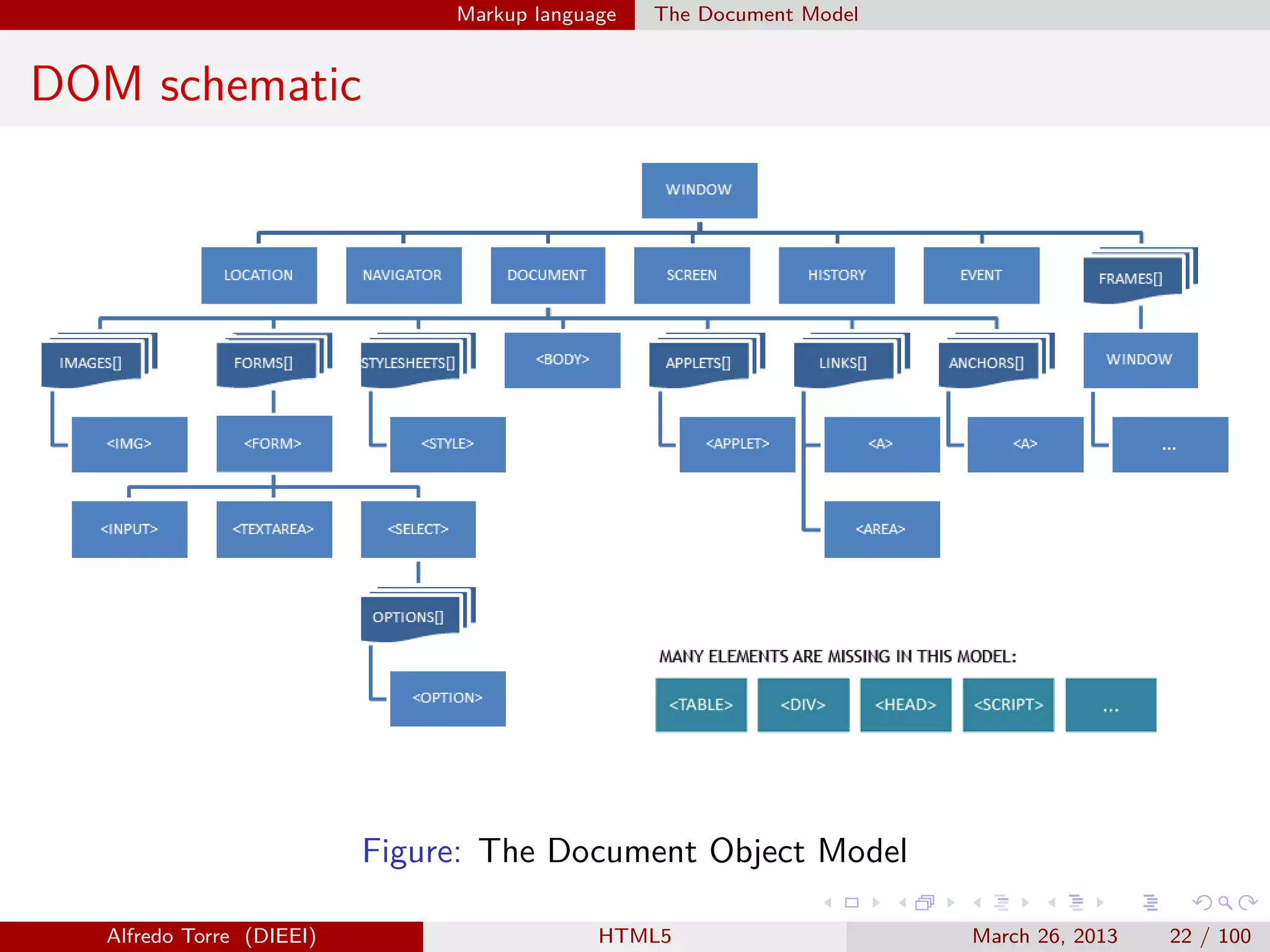The width and height of the screenshot is (1270, 952).
Task: Select the <FORM> node
Action: coord(274,444)
